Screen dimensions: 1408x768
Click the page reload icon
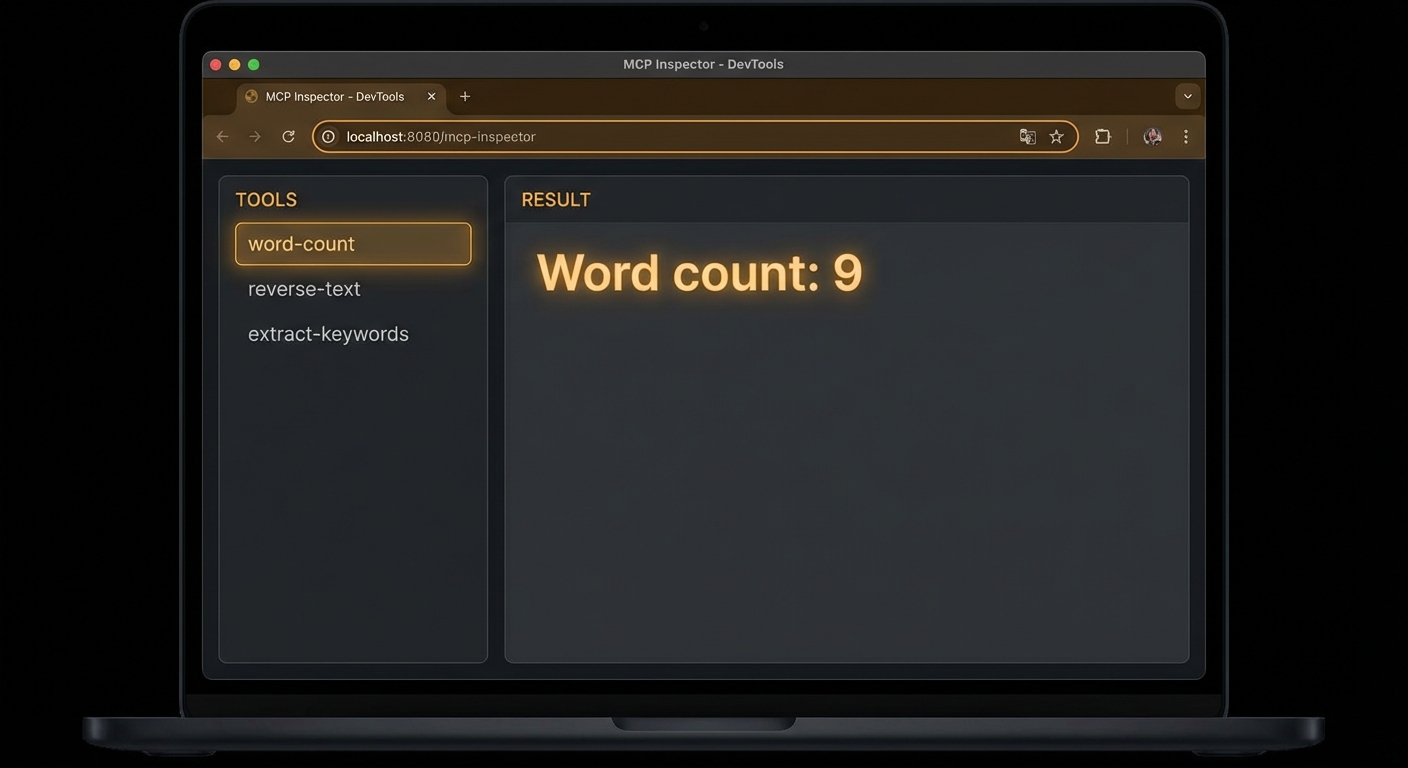(288, 136)
